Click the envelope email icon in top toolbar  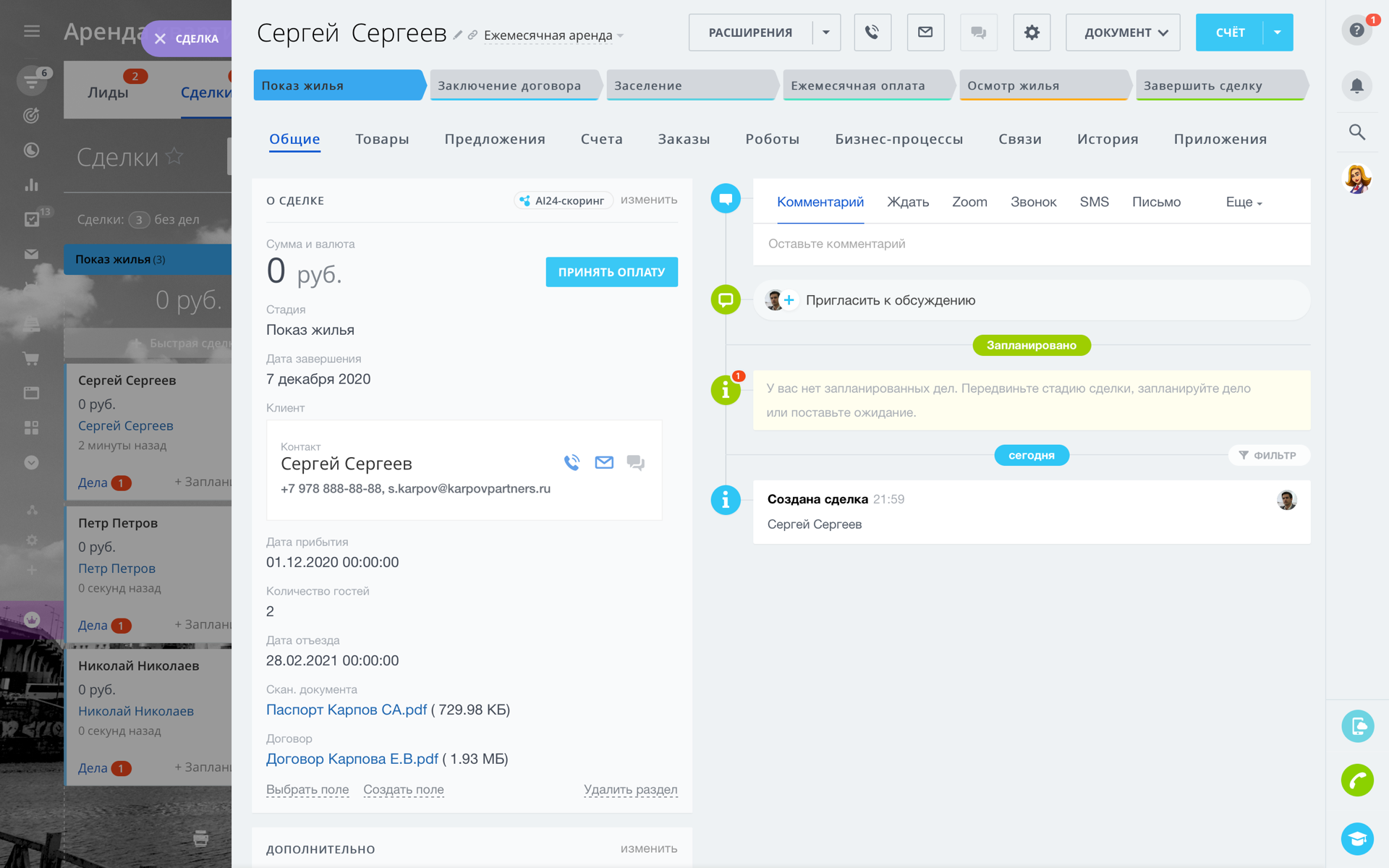click(x=925, y=33)
